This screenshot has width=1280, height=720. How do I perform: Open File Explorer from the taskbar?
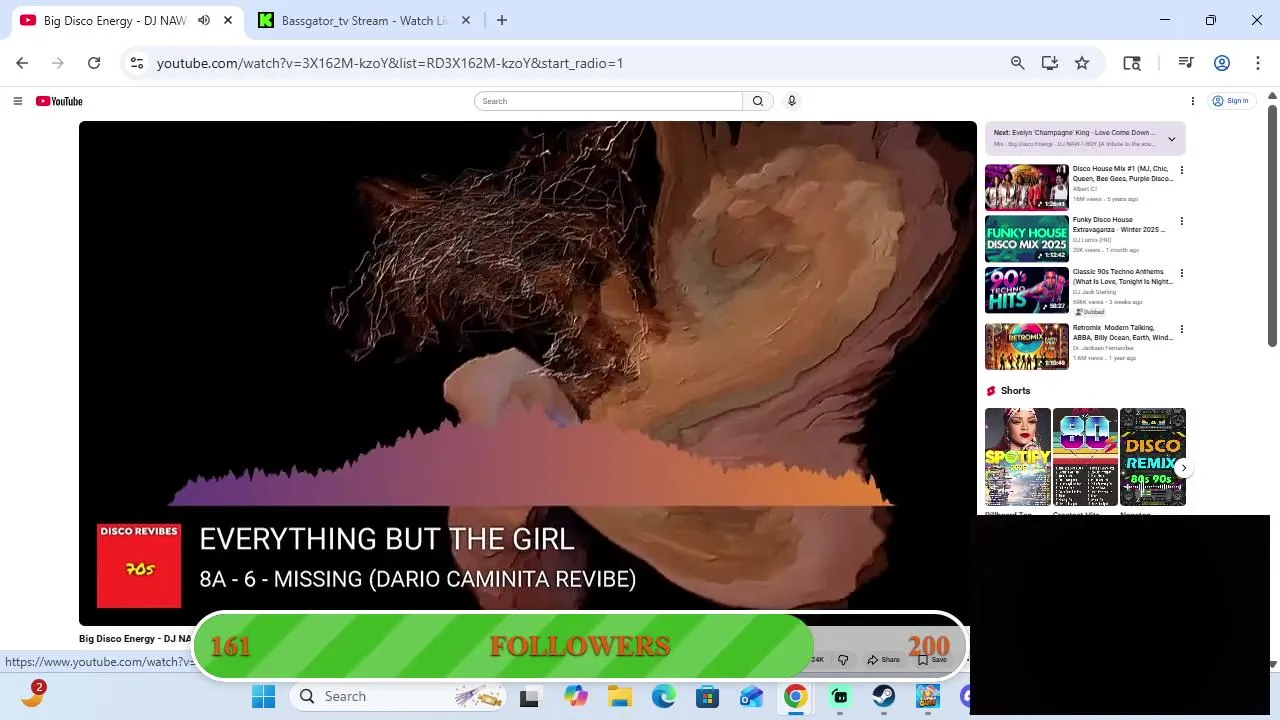(x=620, y=697)
